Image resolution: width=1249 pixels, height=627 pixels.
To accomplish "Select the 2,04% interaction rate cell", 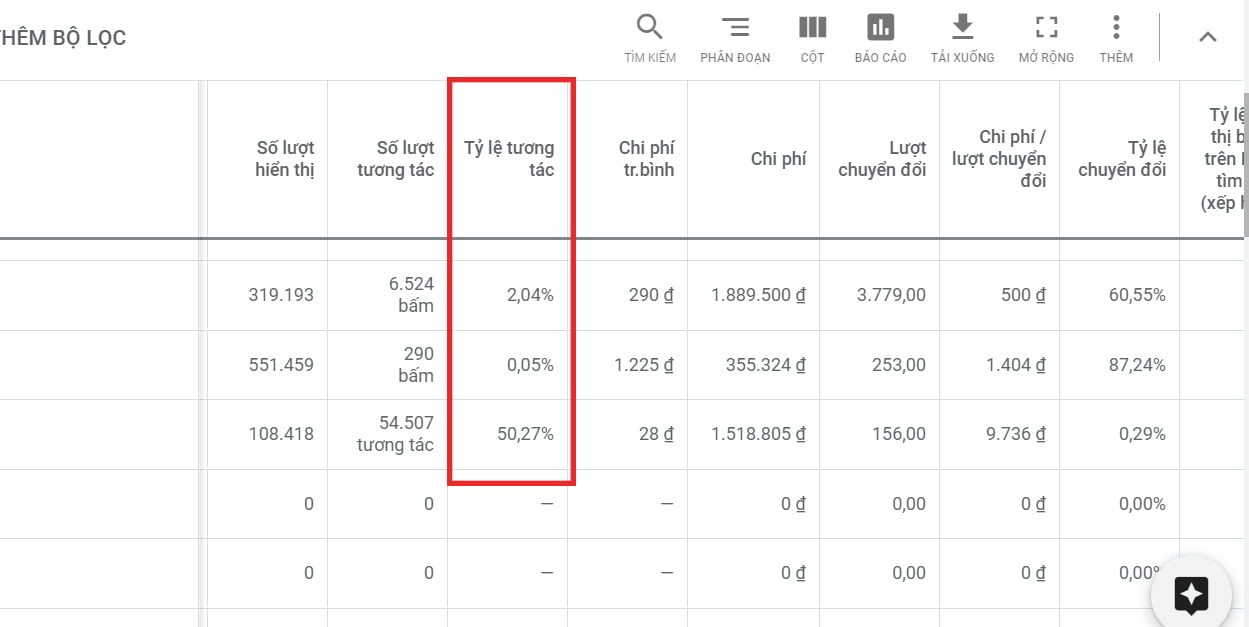I will pos(508,295).
